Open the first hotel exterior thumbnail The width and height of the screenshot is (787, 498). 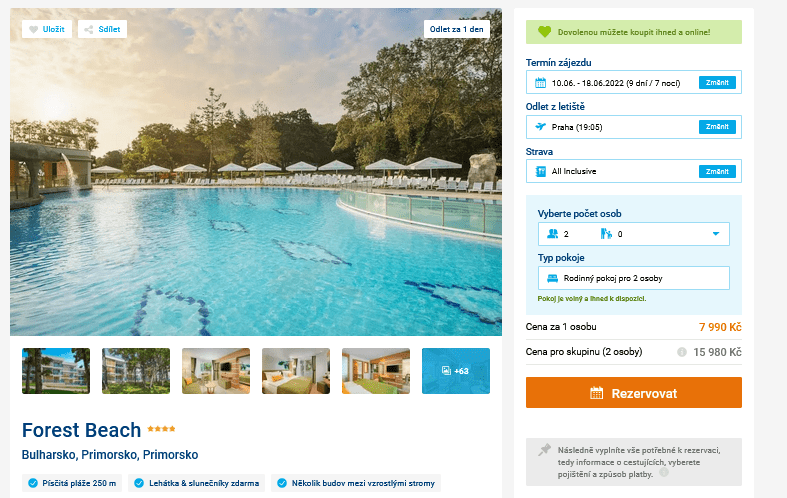coord(56,371)
